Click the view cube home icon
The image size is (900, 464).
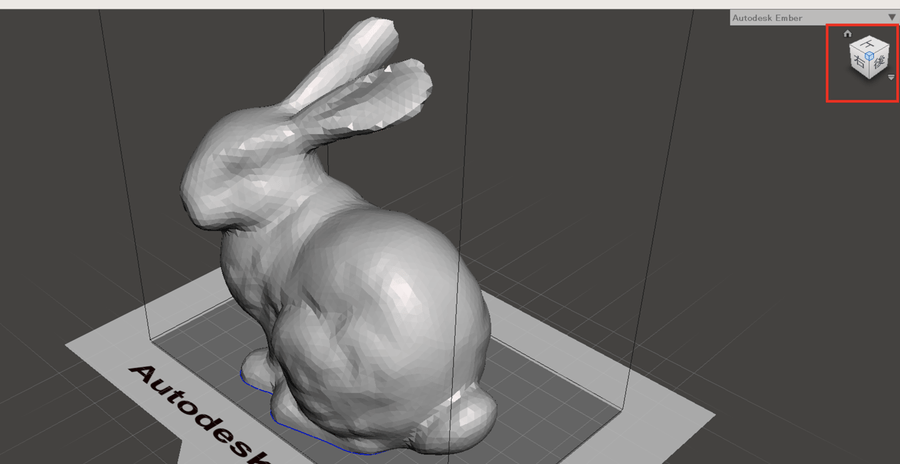[x=848, y=33]
